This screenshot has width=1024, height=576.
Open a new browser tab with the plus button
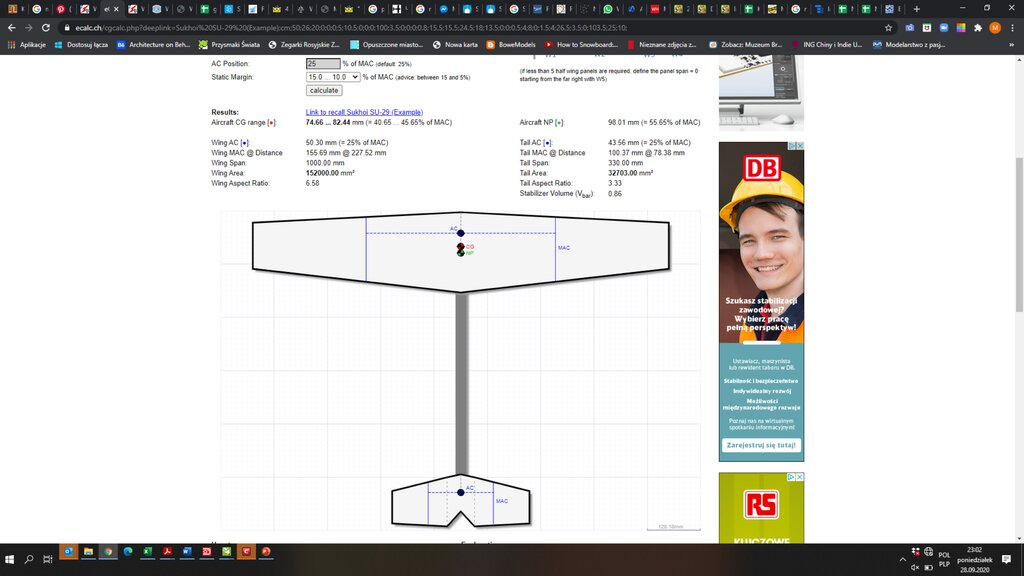[917, 8]
